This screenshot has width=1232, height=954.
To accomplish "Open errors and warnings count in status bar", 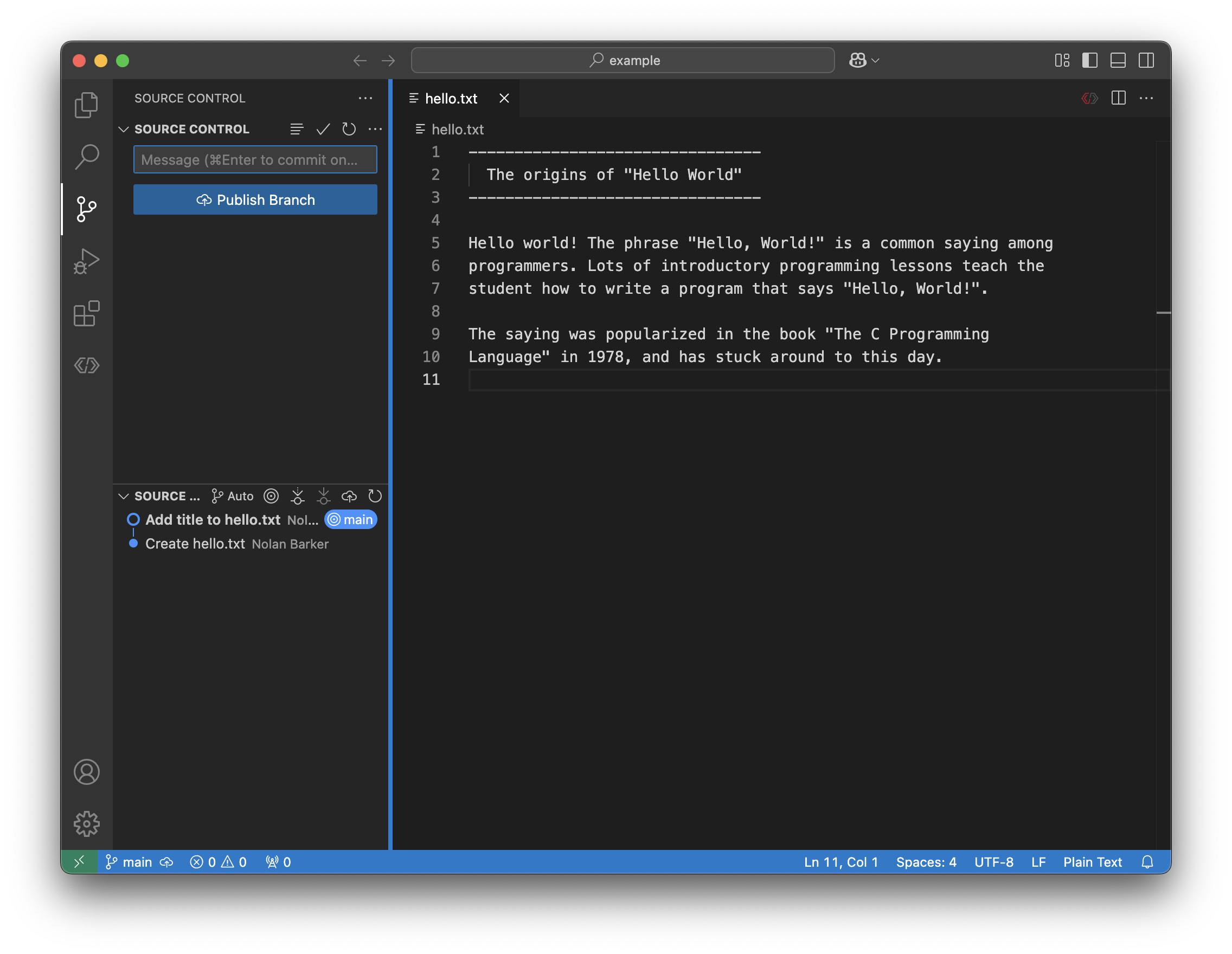I will pos(218,861).
